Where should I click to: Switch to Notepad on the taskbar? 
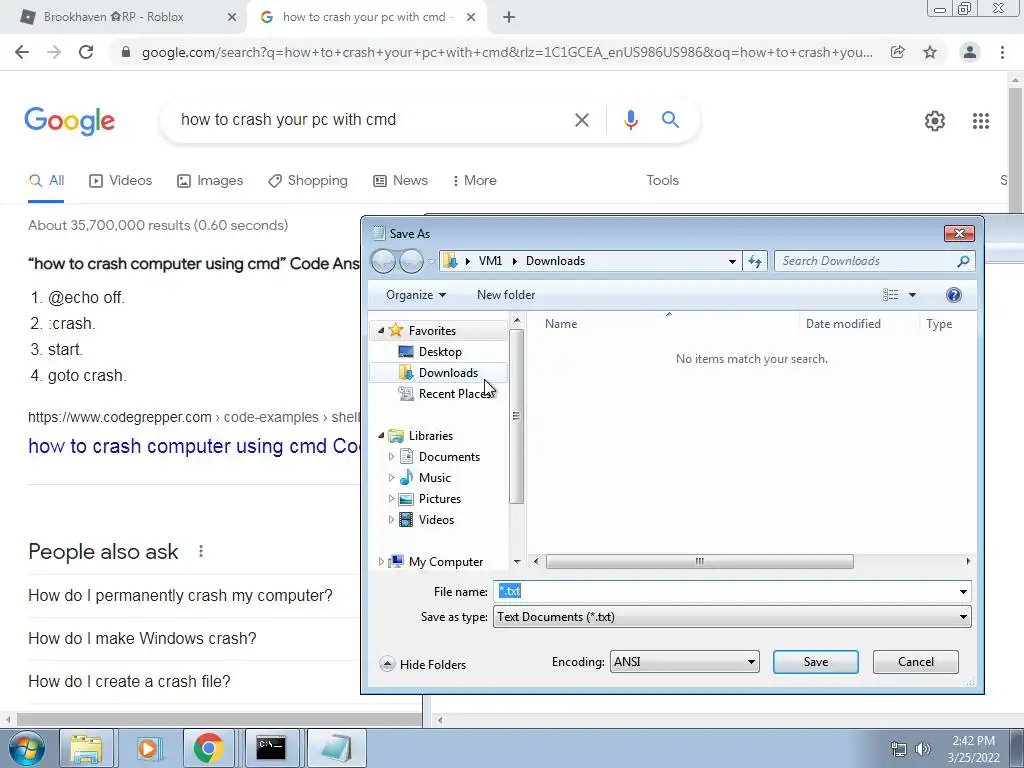pos(336,748)
